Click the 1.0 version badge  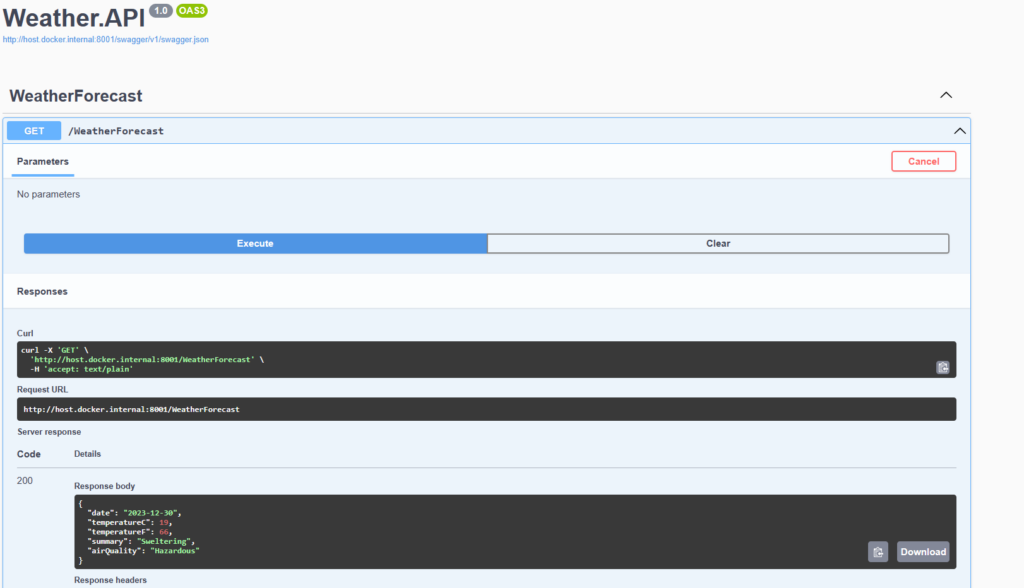(x=161, y=11)
